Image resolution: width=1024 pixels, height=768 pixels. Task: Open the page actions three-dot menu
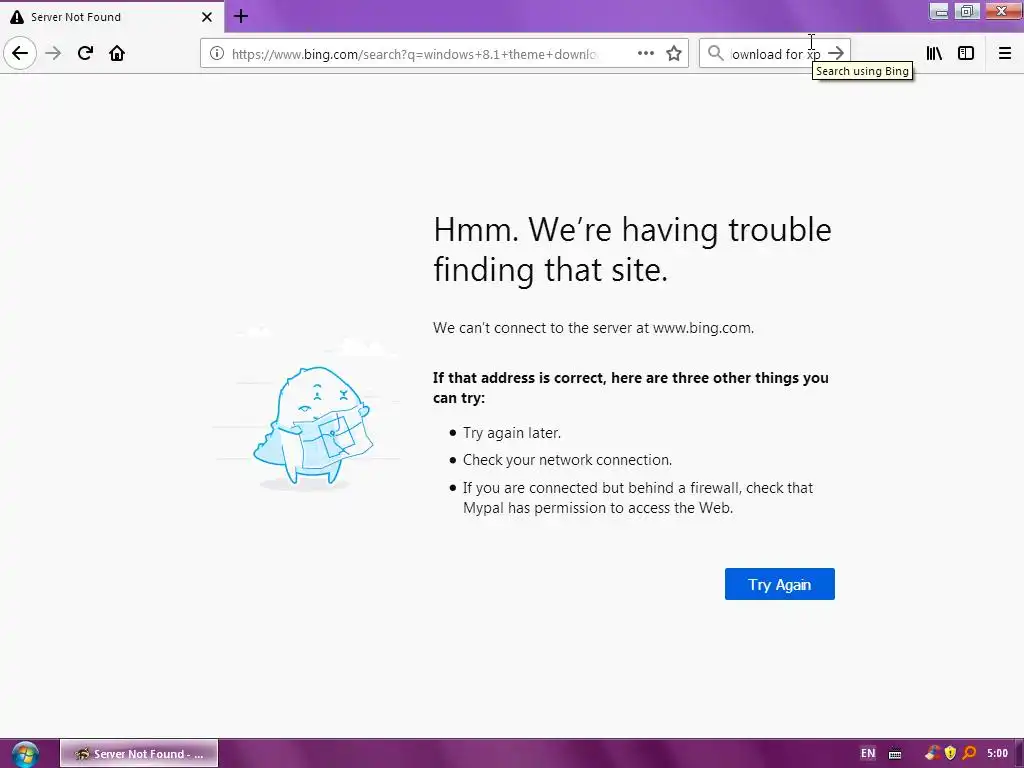(645, 54)
